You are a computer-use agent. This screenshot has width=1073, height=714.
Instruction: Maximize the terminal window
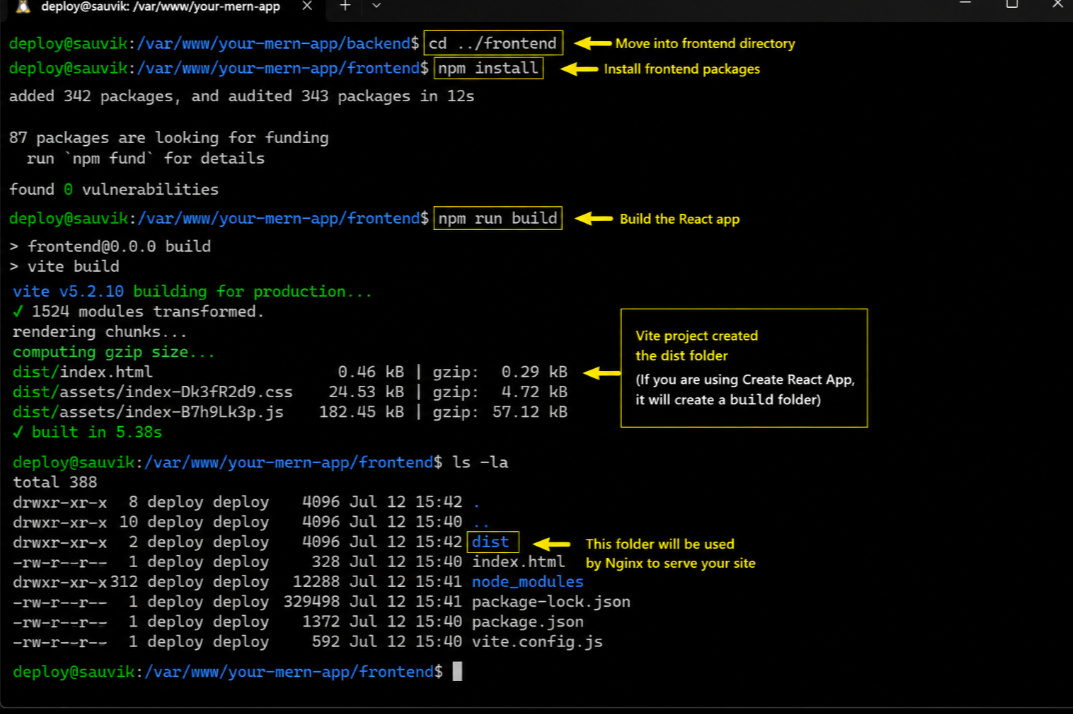(x=1012, y=4)
